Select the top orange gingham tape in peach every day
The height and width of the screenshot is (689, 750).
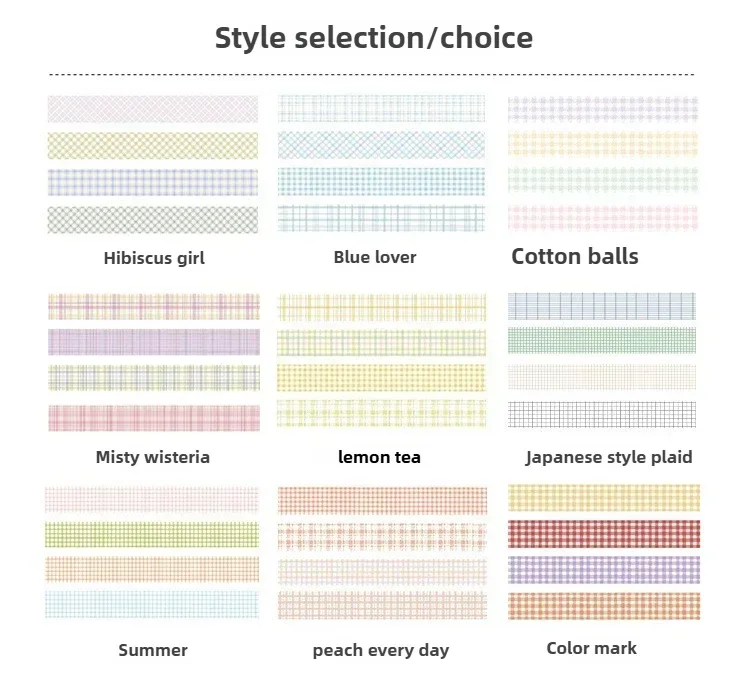[382, 500]
